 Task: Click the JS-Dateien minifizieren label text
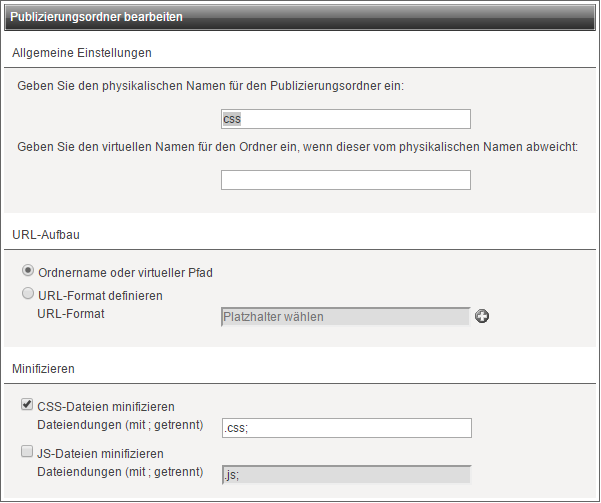[x=100, y=454]
